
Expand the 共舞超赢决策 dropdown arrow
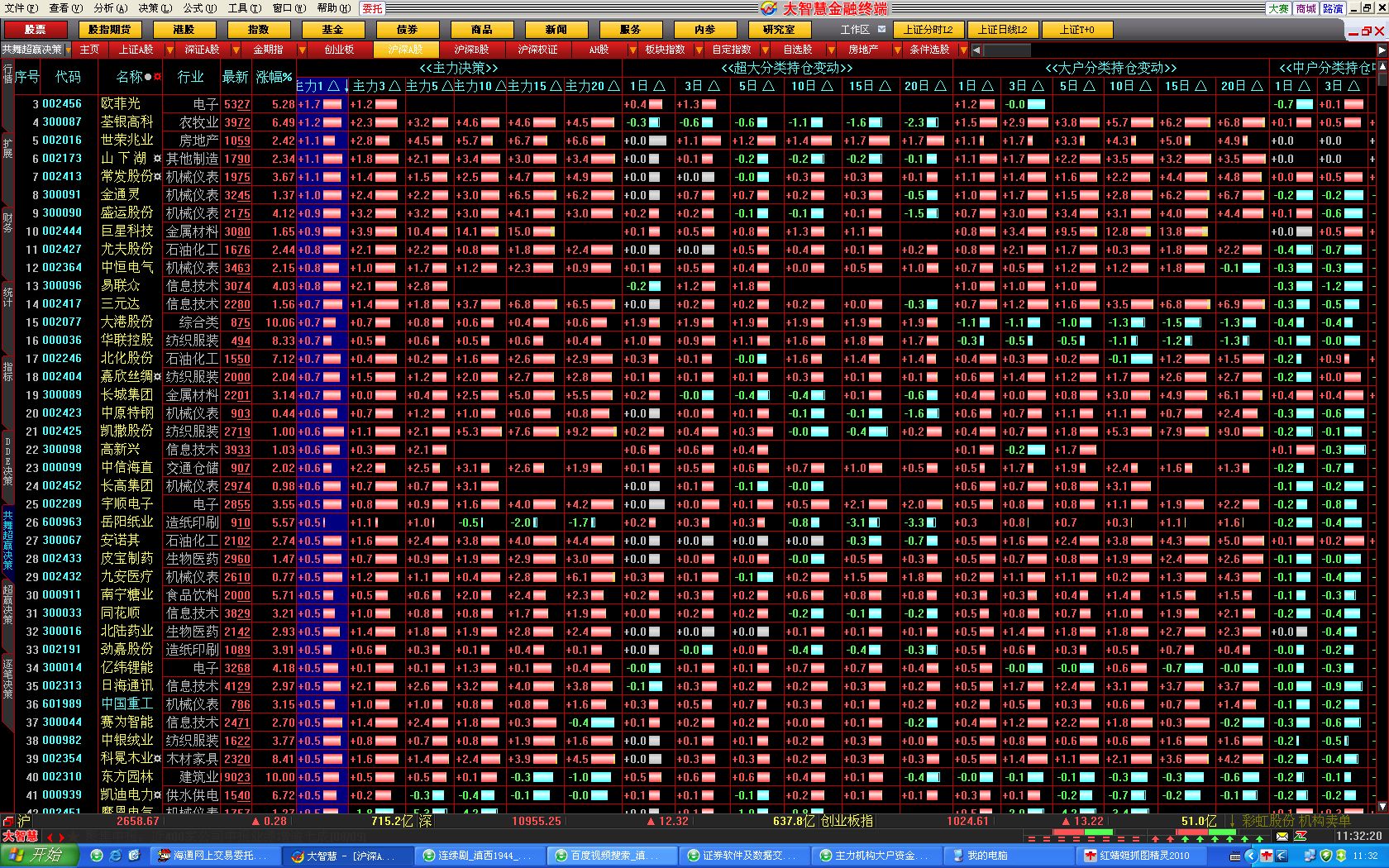click(68, 50)
